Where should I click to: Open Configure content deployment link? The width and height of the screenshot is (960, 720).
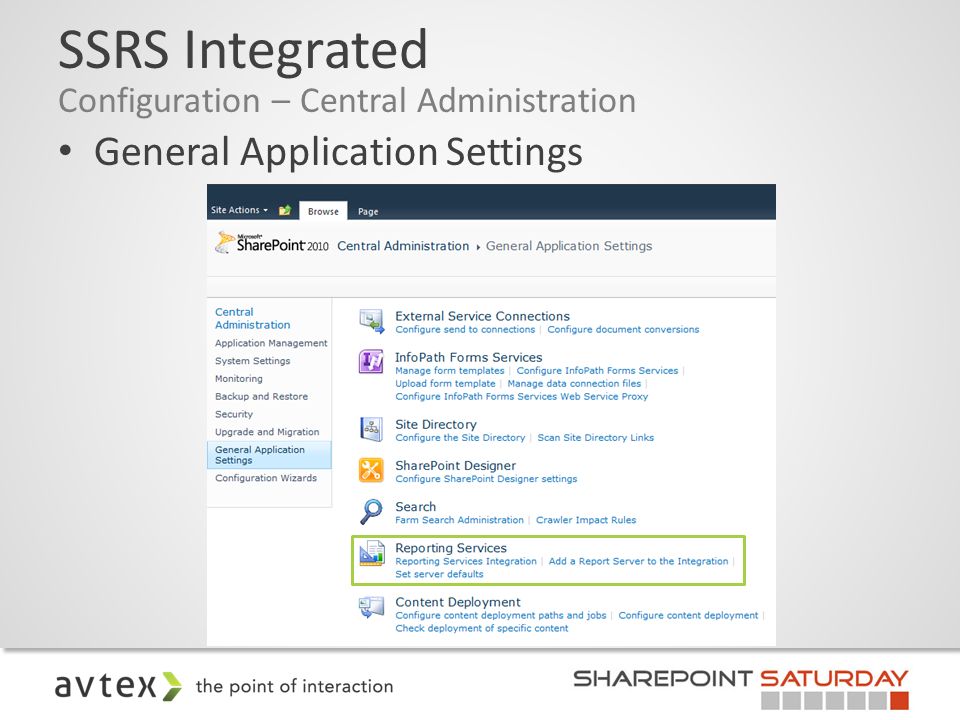pyautogui.click(x=688, y=616)
